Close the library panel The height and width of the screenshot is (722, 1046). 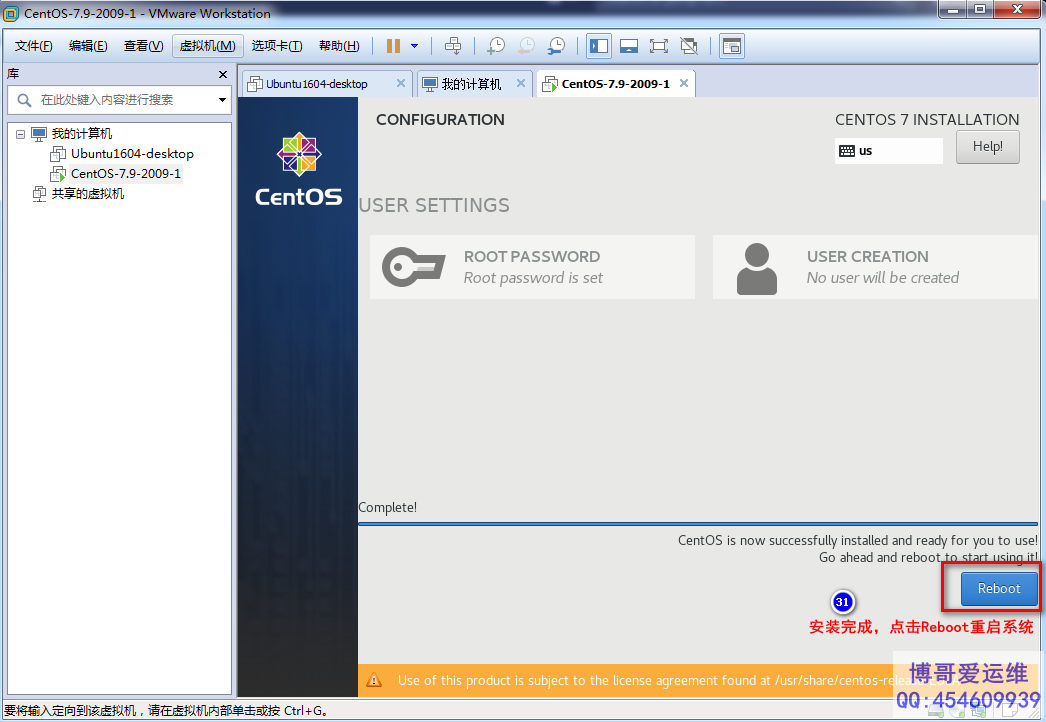click(223, 74)
